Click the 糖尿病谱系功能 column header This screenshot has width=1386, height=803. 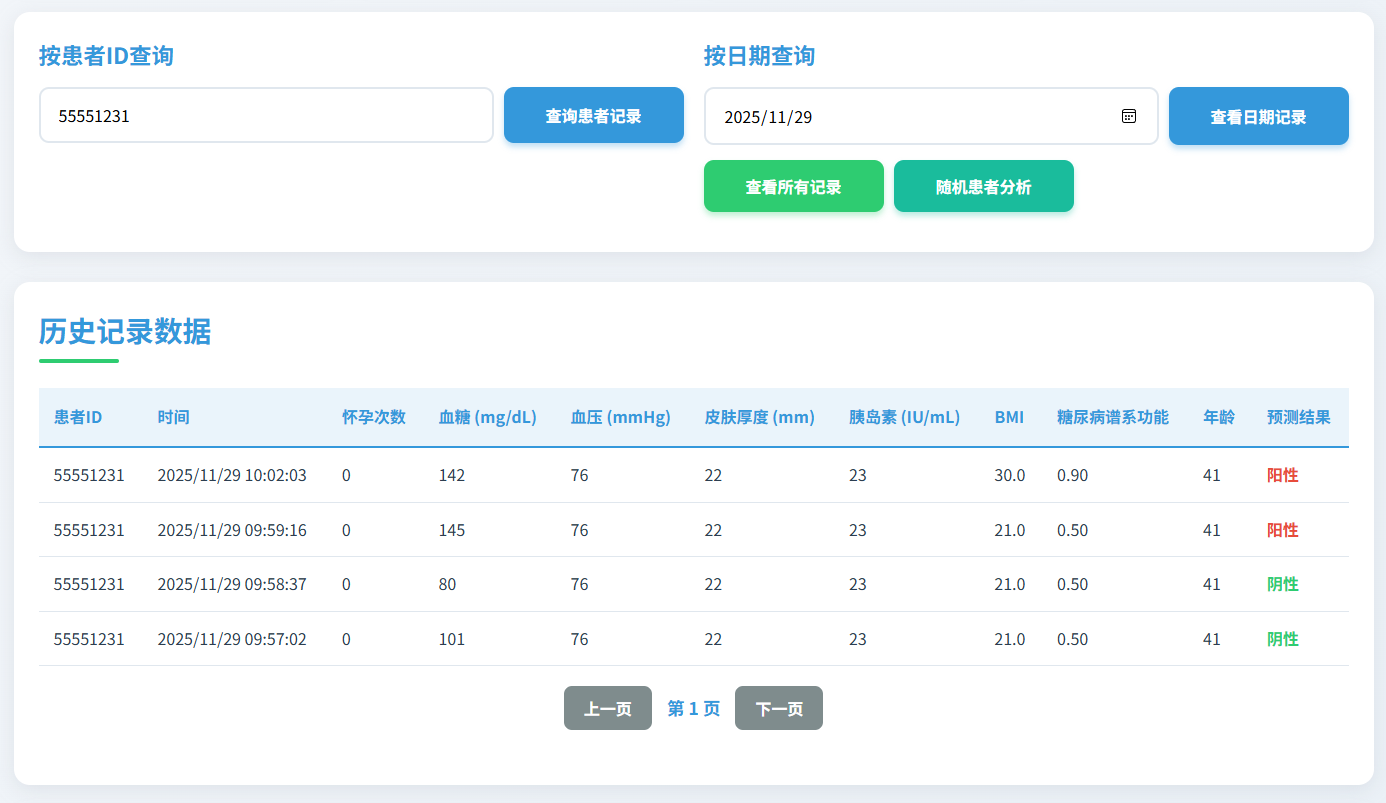coord(1113,417)
